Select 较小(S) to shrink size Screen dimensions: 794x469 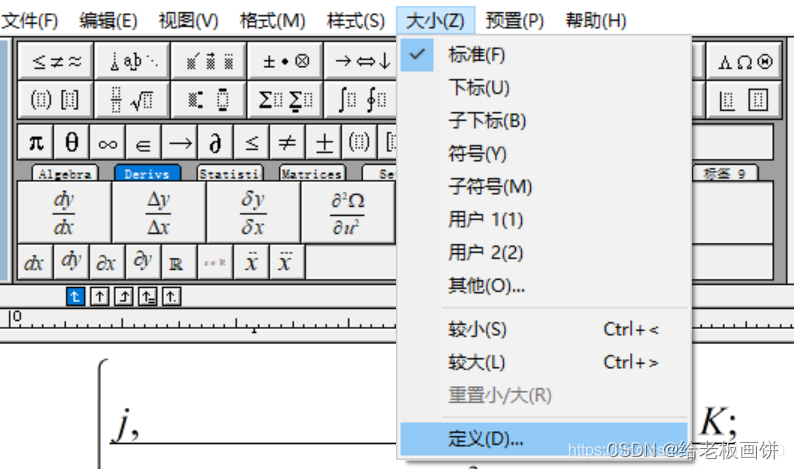pos(544,330)
